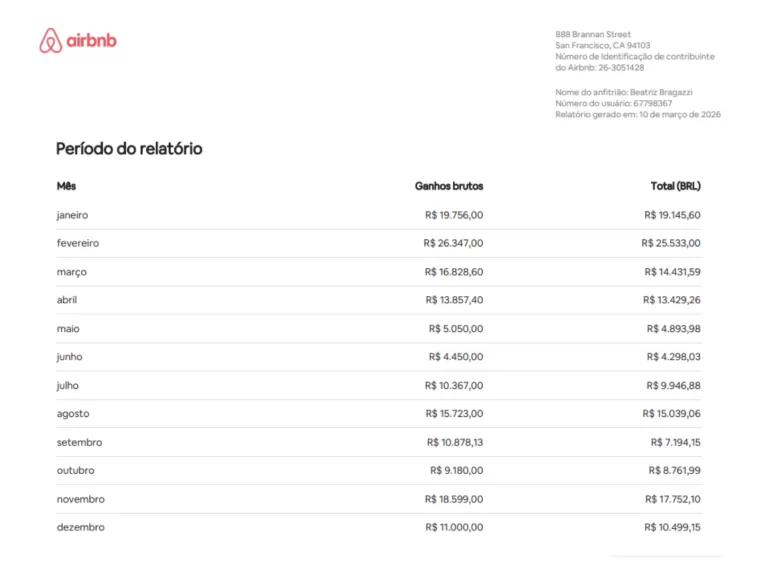
Task: Click junho total R$ 4.298,03
Action: point(674,357)
